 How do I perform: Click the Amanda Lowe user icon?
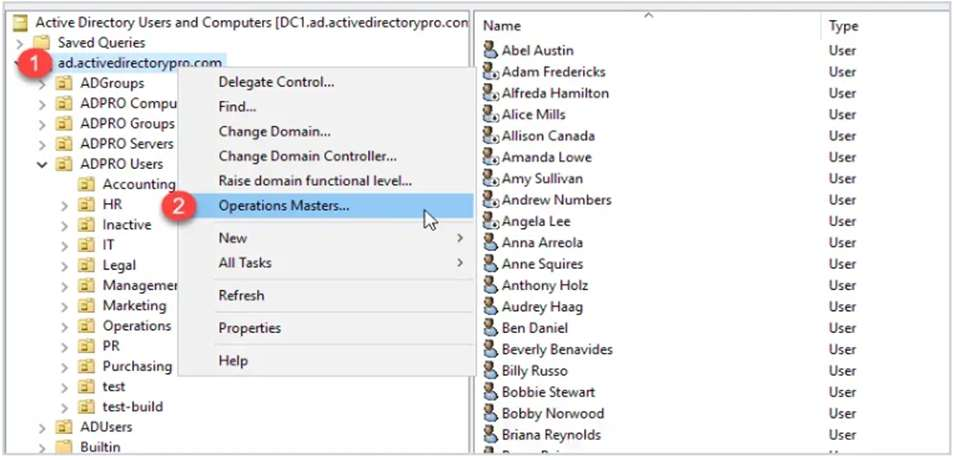[490, 156]
